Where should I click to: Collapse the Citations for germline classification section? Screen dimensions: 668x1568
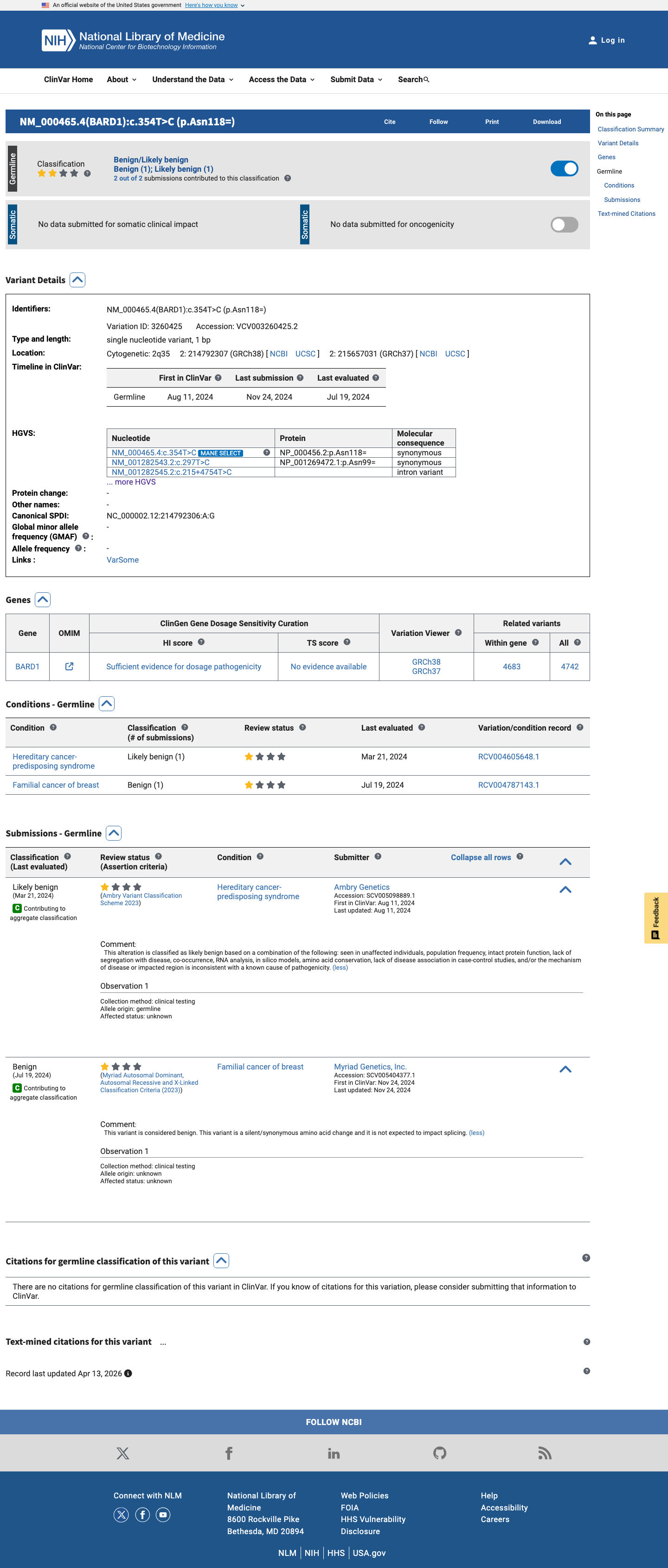[x=221, y=1261]
